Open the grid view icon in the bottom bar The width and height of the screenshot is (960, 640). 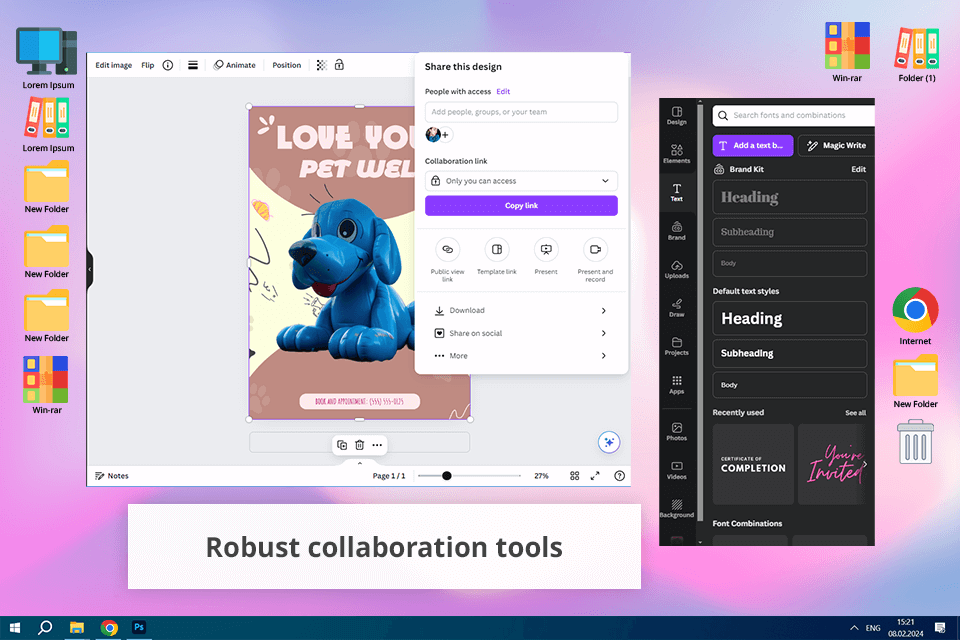(574, 476)
